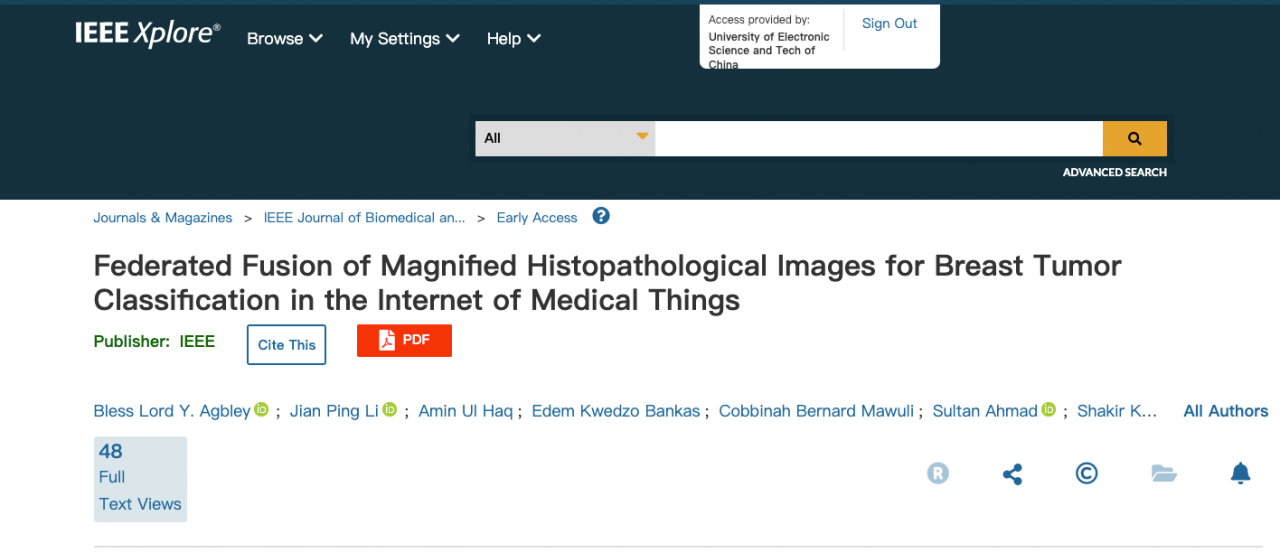1280x553 pixels.
Task: Click the Sign Out link
Action: (889, 24)
